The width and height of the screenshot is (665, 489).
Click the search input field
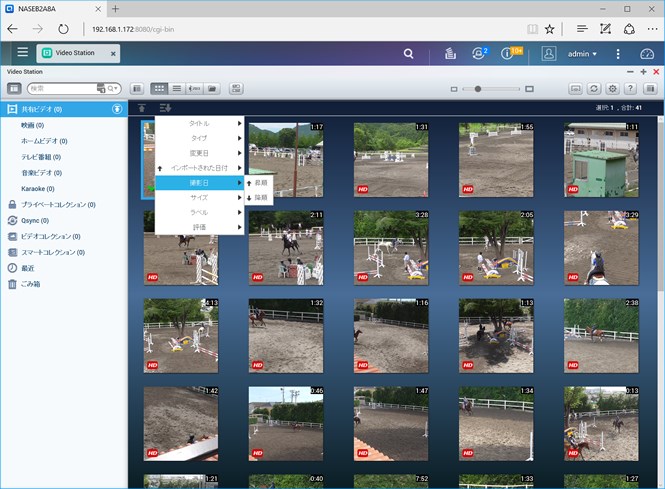tap(62, 88)
